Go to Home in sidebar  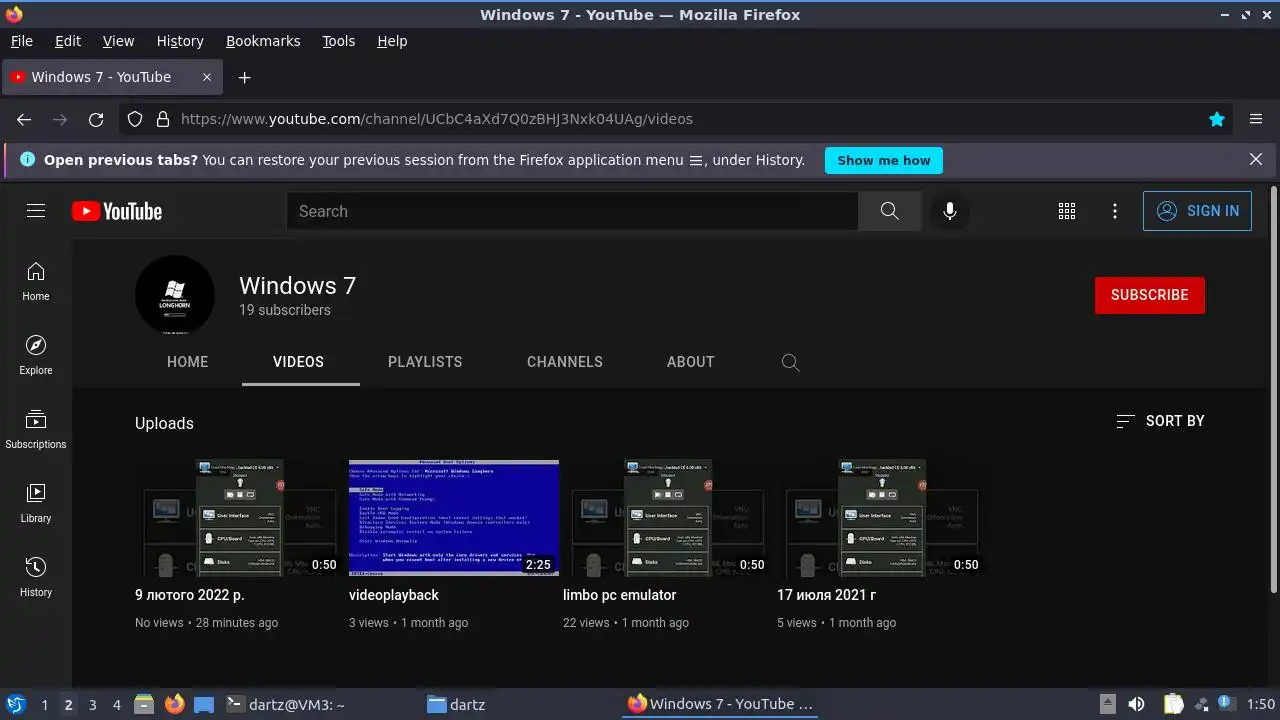click(x=36, y=281)
